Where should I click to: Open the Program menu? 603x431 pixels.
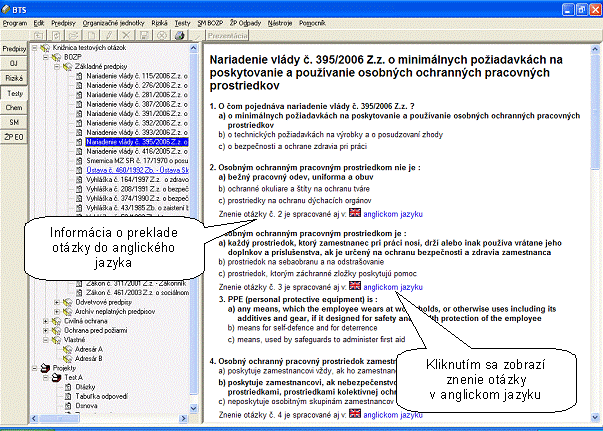pos(15,23)
